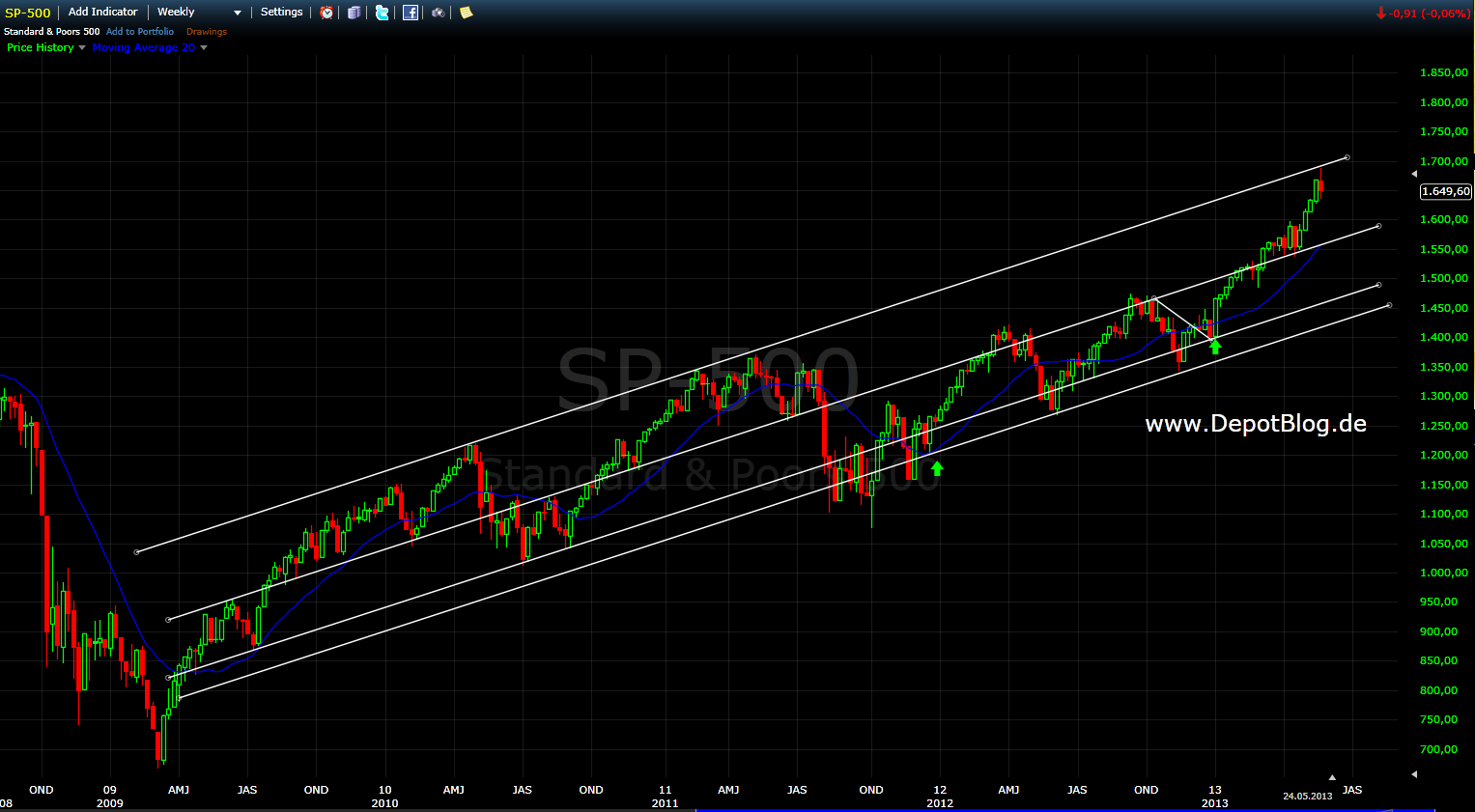Click the blue scrollbar along the bottom

[1063, 809]
